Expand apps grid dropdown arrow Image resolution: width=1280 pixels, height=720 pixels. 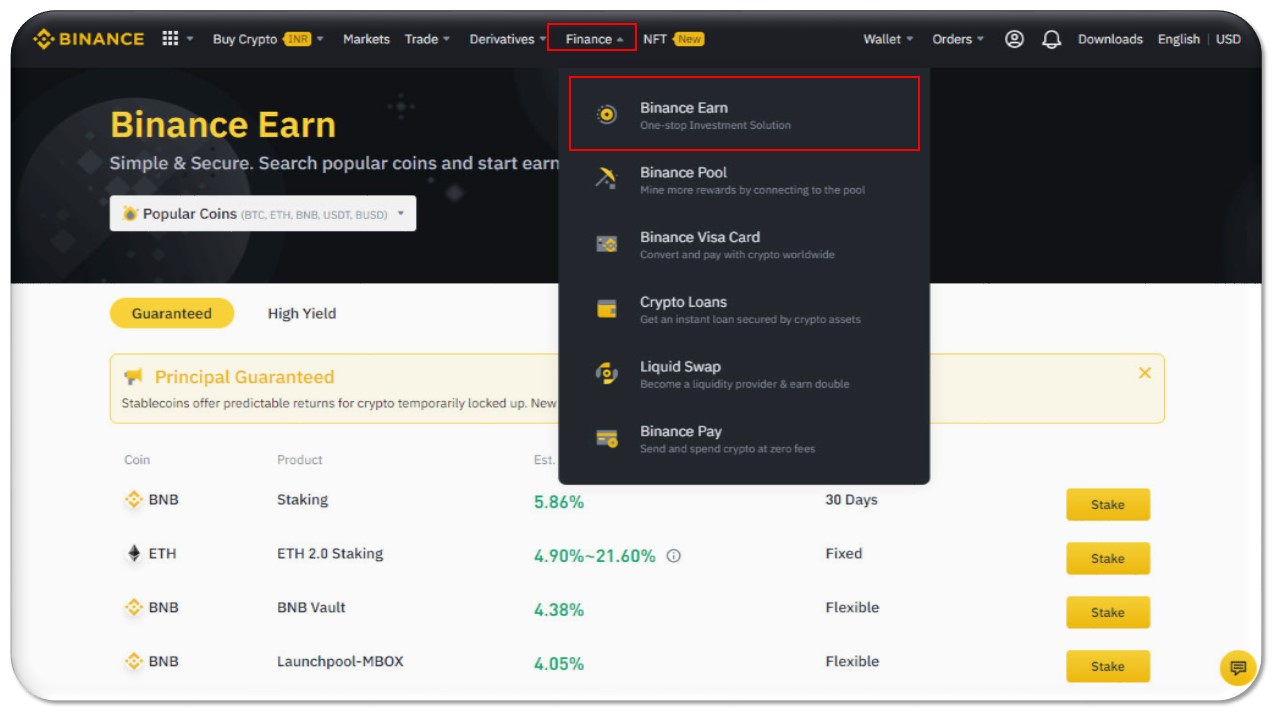tap(190, 39)
